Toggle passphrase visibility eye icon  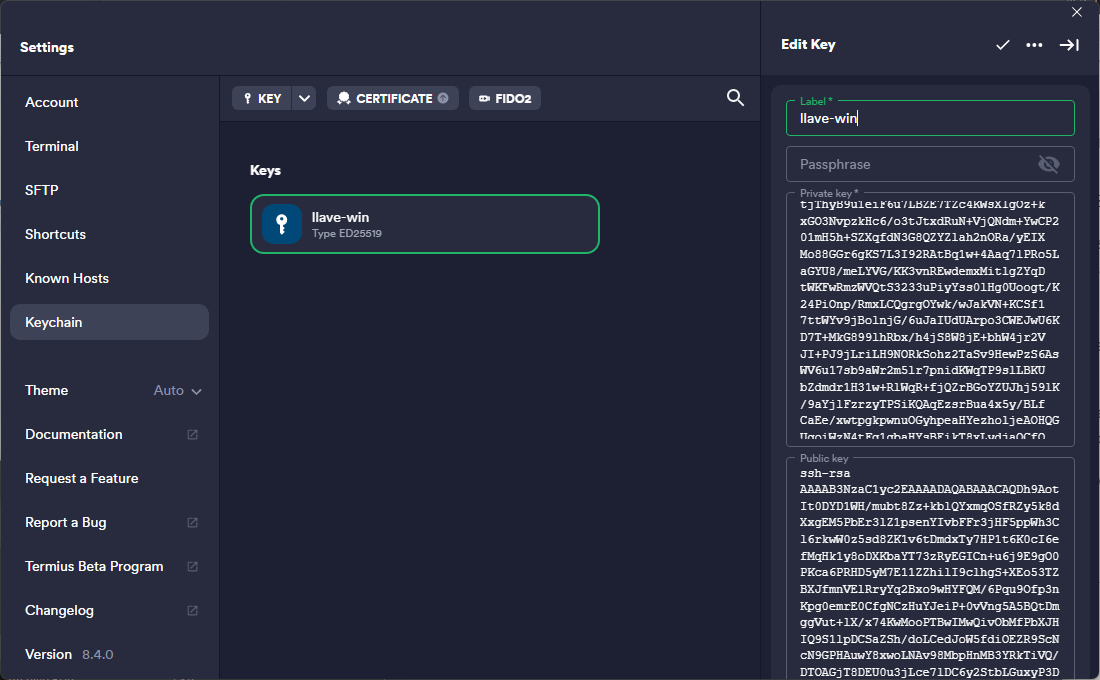pos(1048,164)
